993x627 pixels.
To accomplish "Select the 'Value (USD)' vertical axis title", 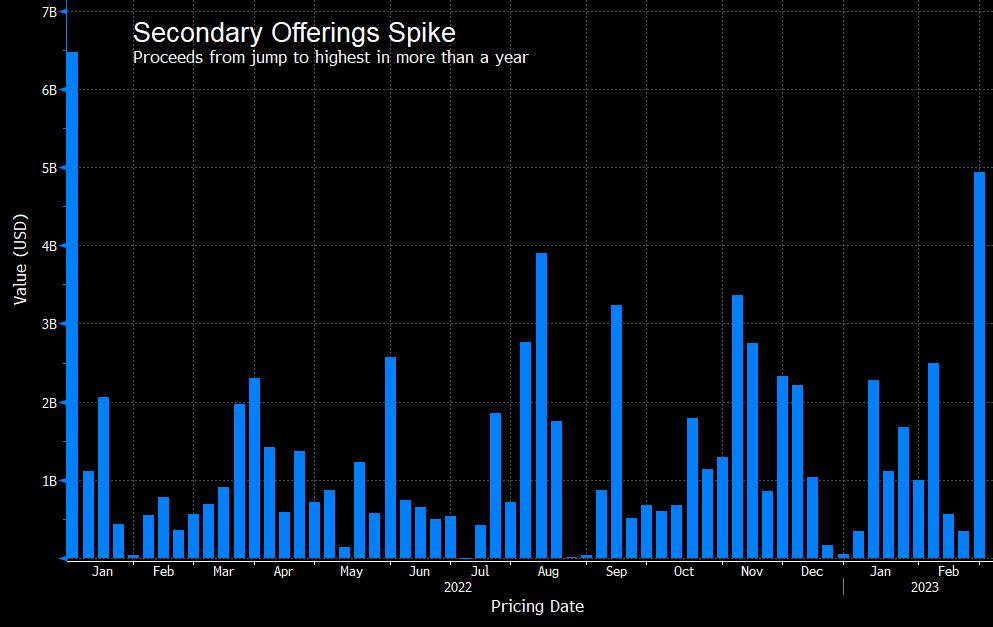I will [20, 260].
